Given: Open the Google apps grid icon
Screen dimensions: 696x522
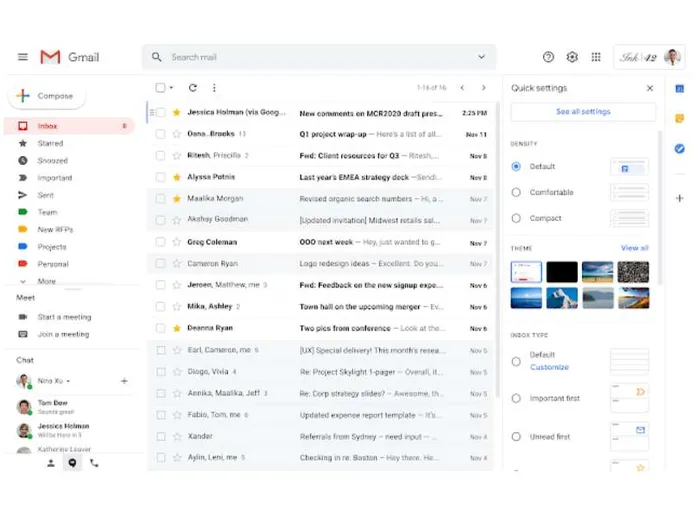Looking at the screenshot, I should coord(596,57).
